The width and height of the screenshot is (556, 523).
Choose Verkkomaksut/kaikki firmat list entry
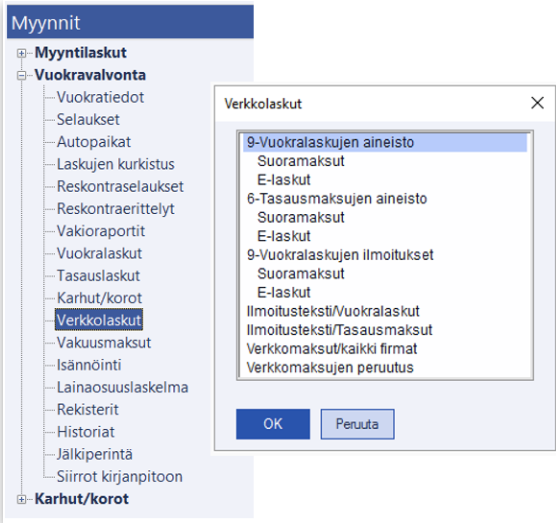tap(332, 349)
